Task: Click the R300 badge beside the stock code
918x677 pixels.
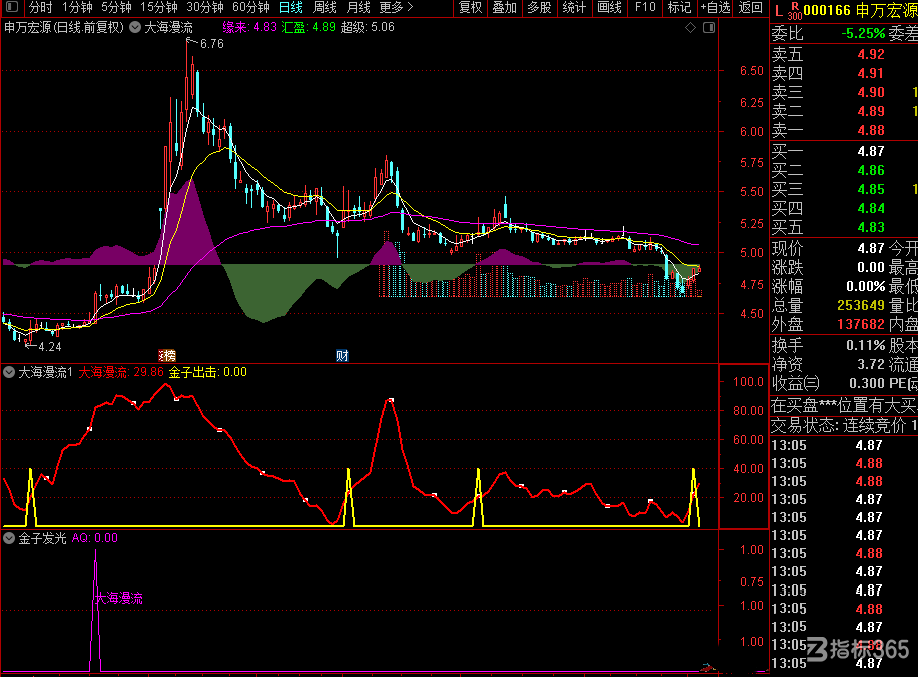Action: pos(794,11)
